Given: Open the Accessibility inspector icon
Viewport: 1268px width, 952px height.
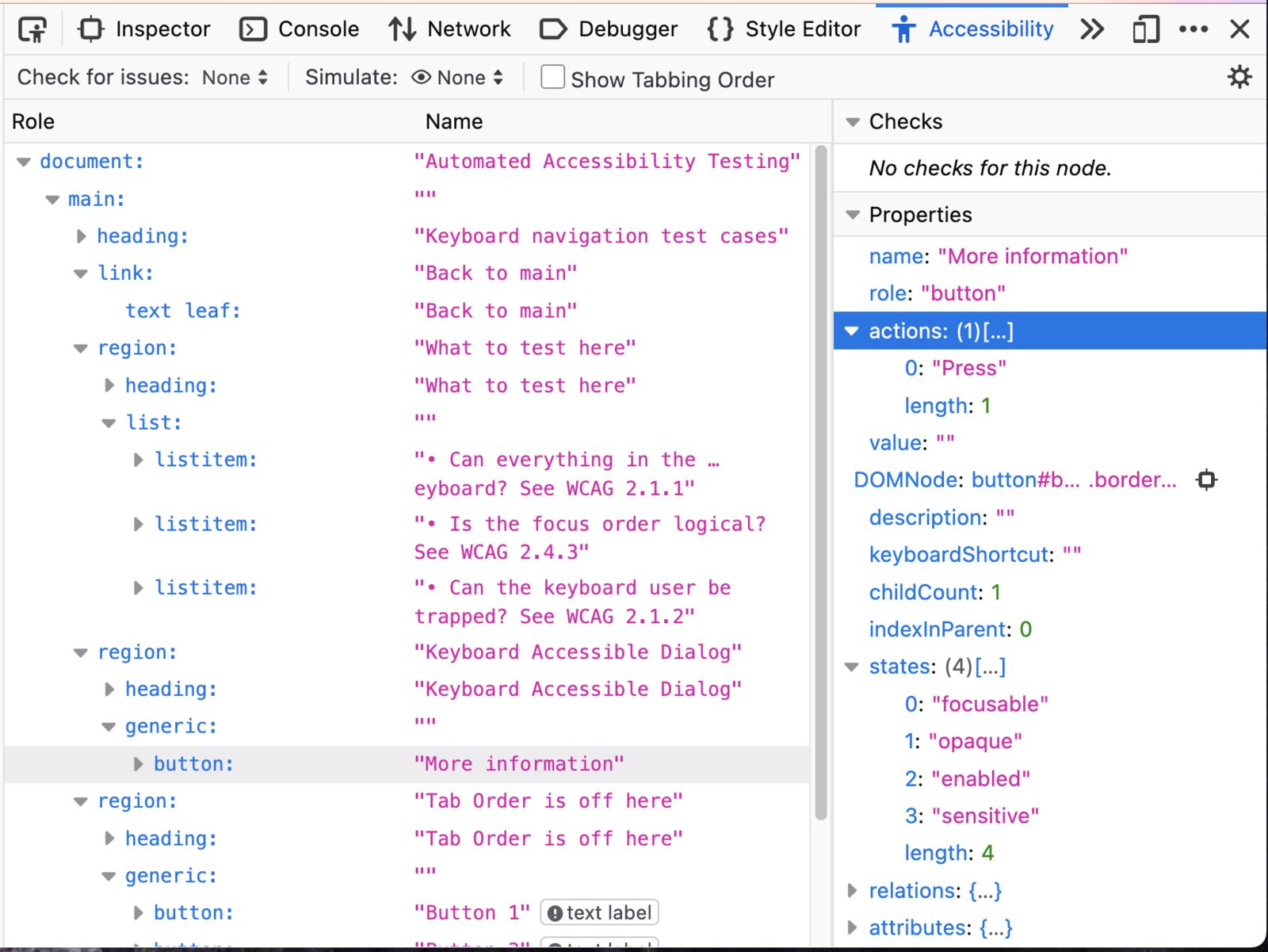Looking at the screenshot, I should pyautogui.click(x=903, y=29).
